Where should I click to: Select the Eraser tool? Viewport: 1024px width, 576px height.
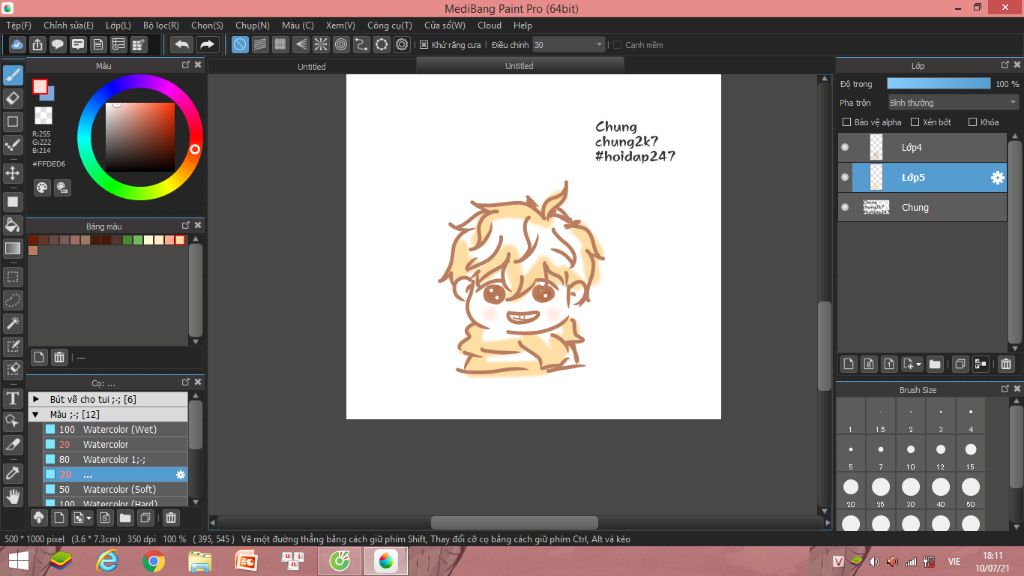click(12, 99)
